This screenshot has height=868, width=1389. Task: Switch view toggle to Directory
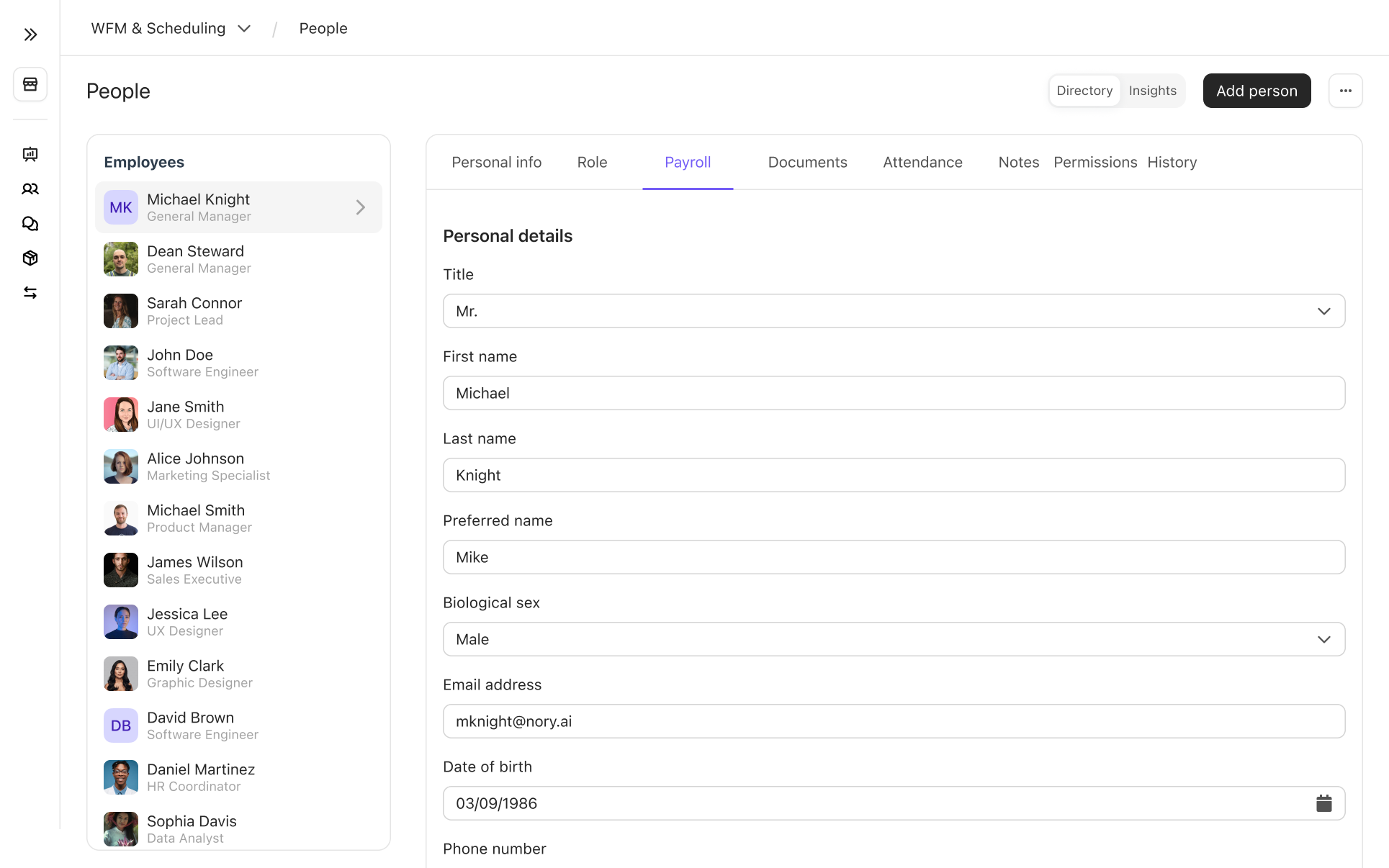point(1084,91)
